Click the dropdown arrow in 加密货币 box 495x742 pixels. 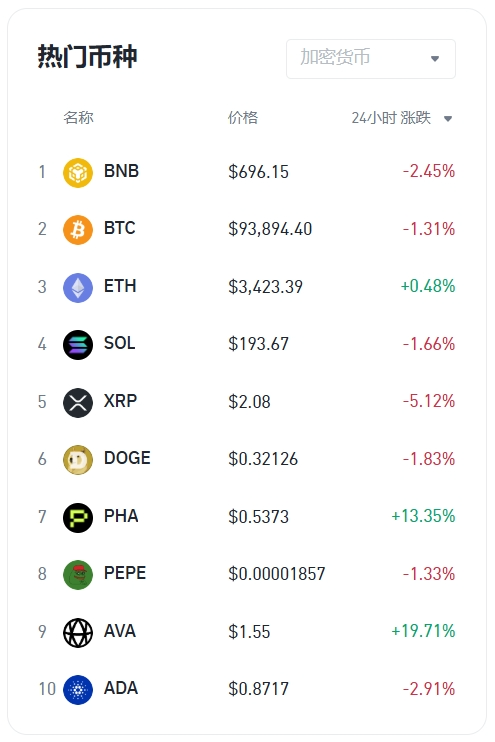[x=435, y=59]
